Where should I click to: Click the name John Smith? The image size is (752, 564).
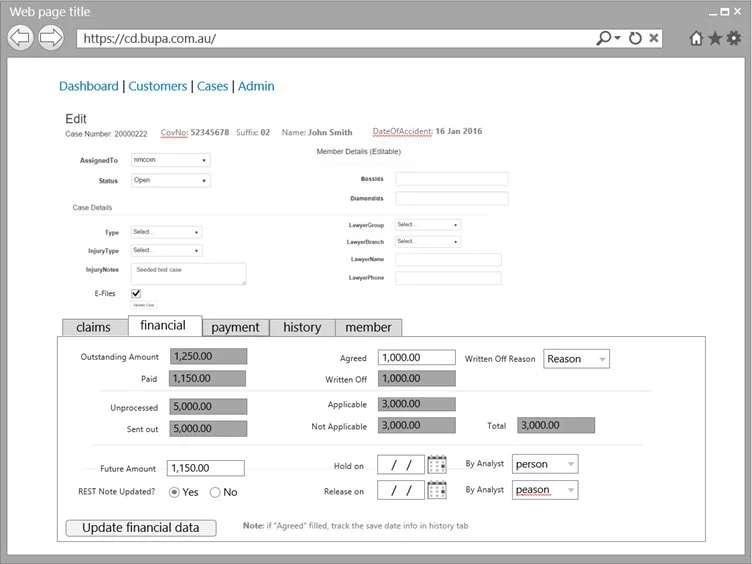[x=330, y=132]
